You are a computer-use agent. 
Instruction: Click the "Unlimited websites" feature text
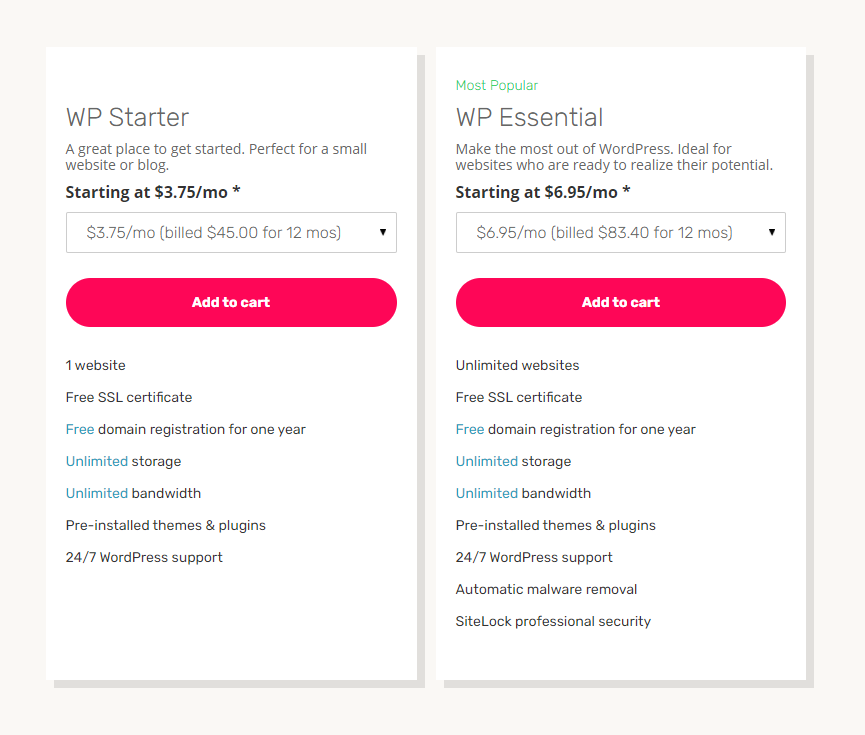pos(517,365)
